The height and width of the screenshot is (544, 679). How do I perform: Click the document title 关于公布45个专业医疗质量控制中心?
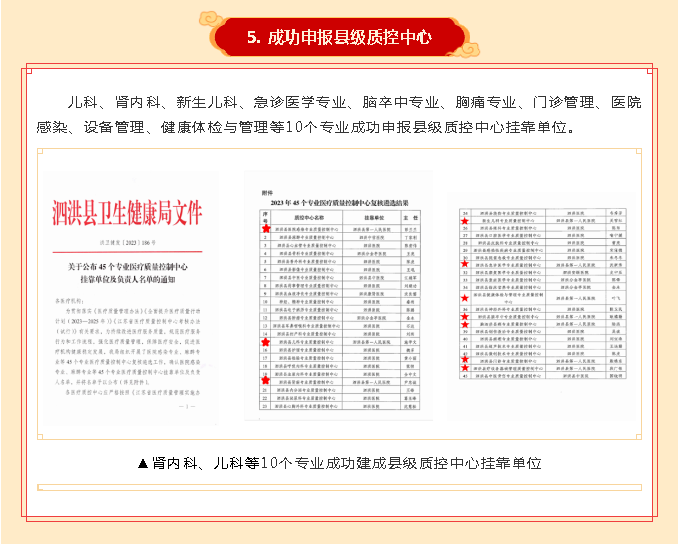(128, 266)
